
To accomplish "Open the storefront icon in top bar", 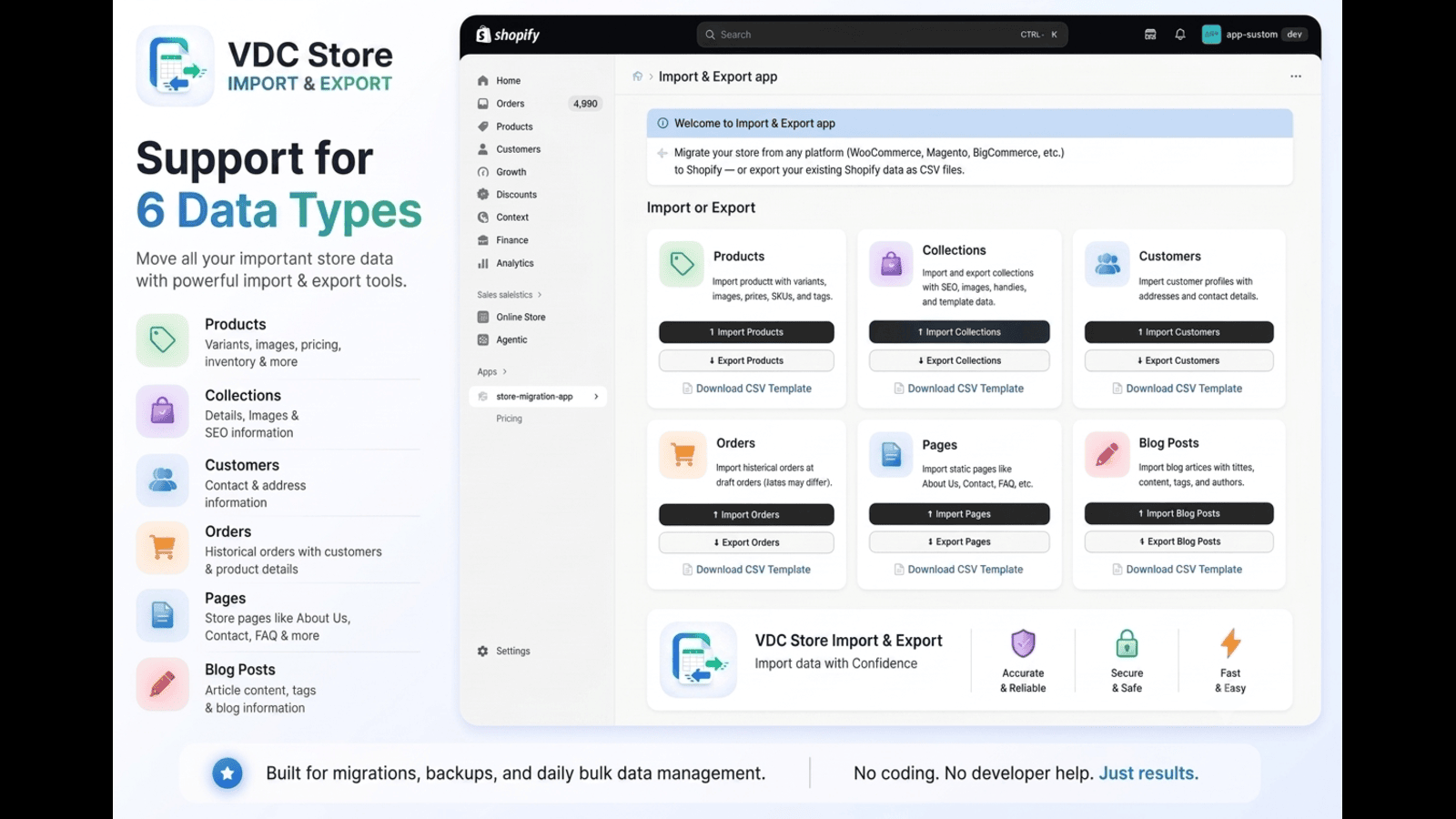I will (x=1150, y=35).
